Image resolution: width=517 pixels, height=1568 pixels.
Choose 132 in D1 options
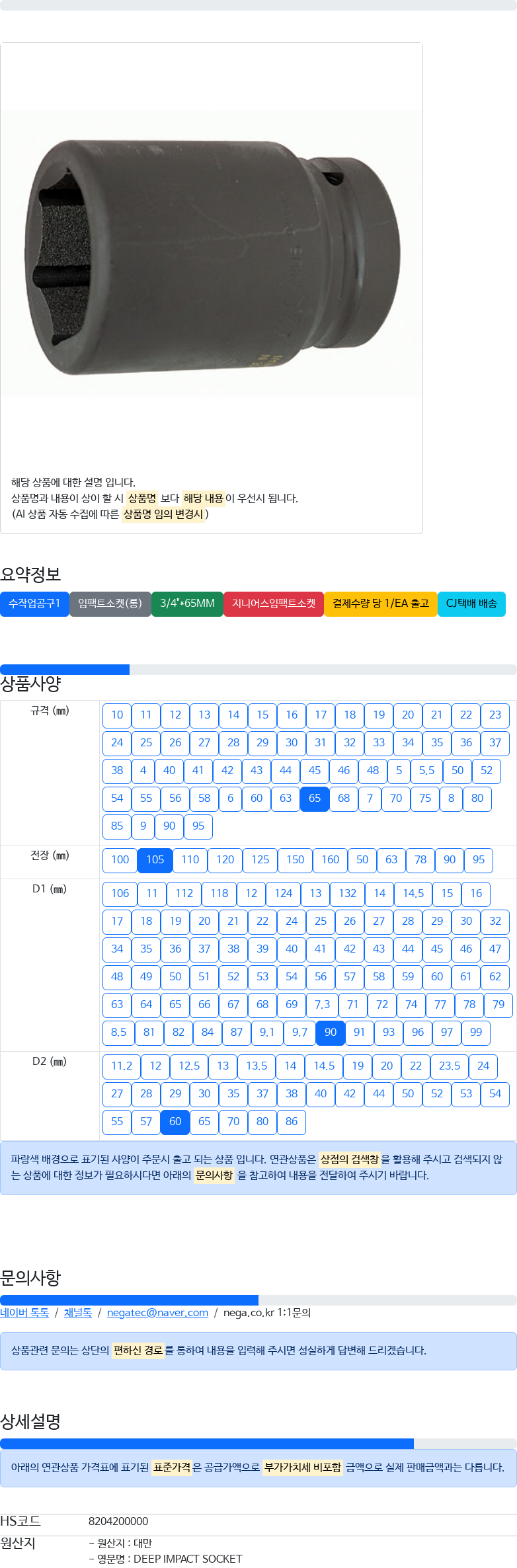click(x=348, y=894)
